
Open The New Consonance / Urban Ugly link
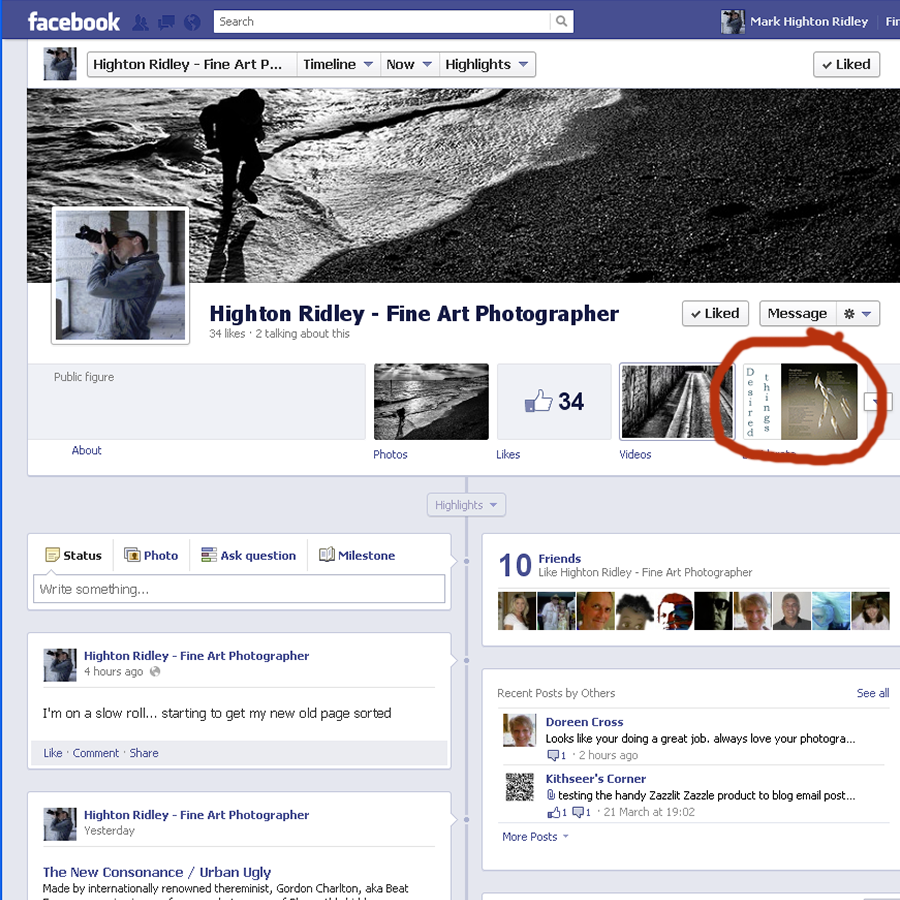point(157,872)
